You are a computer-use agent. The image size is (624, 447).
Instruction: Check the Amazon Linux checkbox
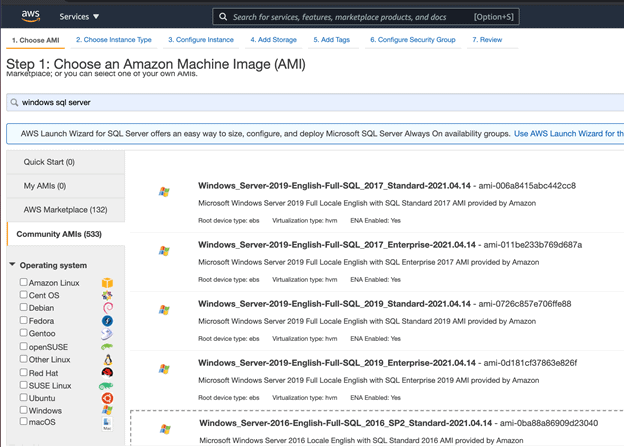coord(23,282)
